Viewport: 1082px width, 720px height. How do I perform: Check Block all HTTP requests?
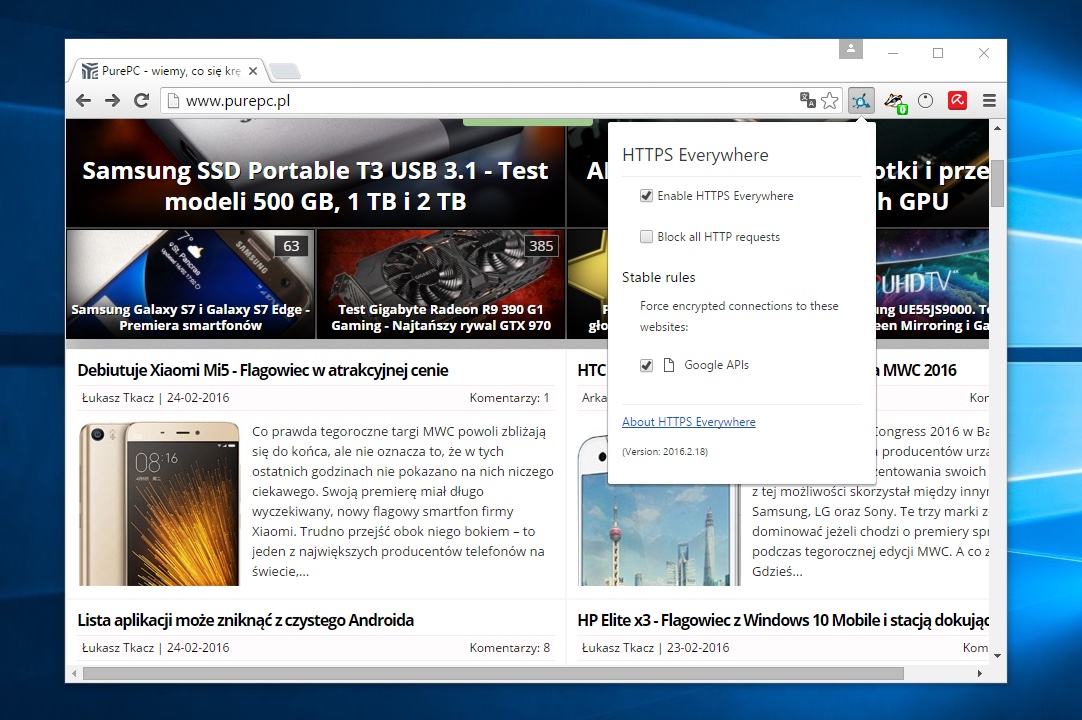point(646,237)
